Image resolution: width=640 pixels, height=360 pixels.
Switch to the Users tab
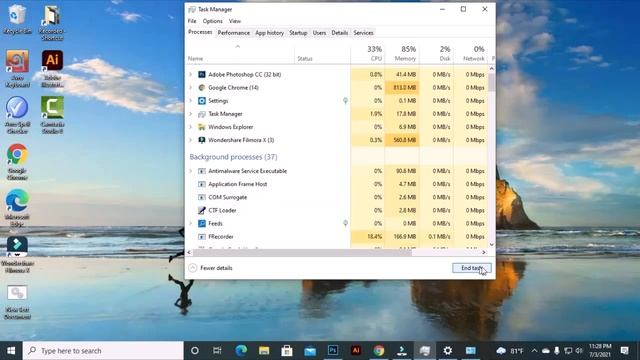point(319,33)
